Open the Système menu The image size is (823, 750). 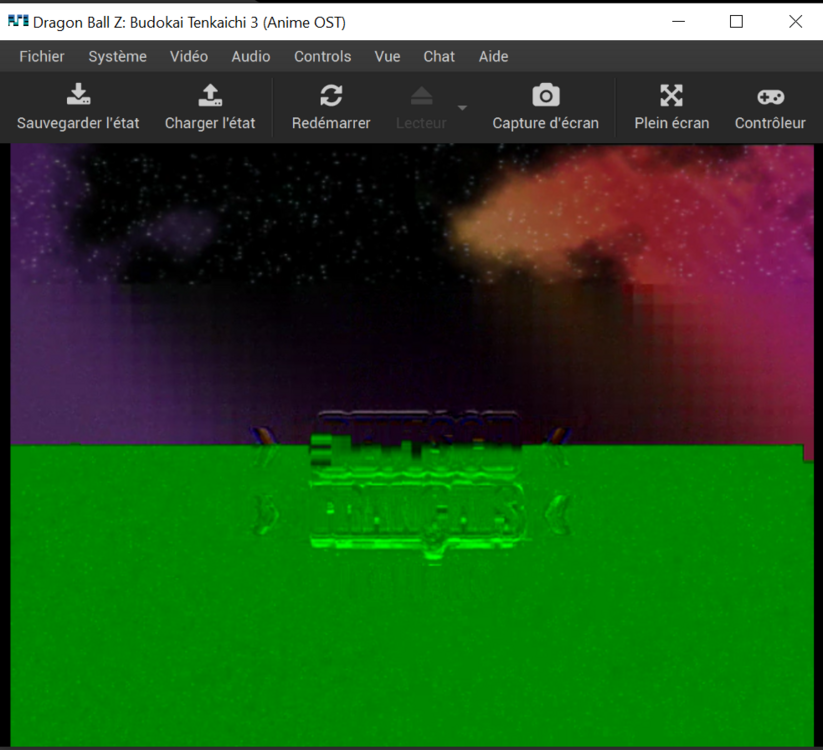click(x=117, y=56)
